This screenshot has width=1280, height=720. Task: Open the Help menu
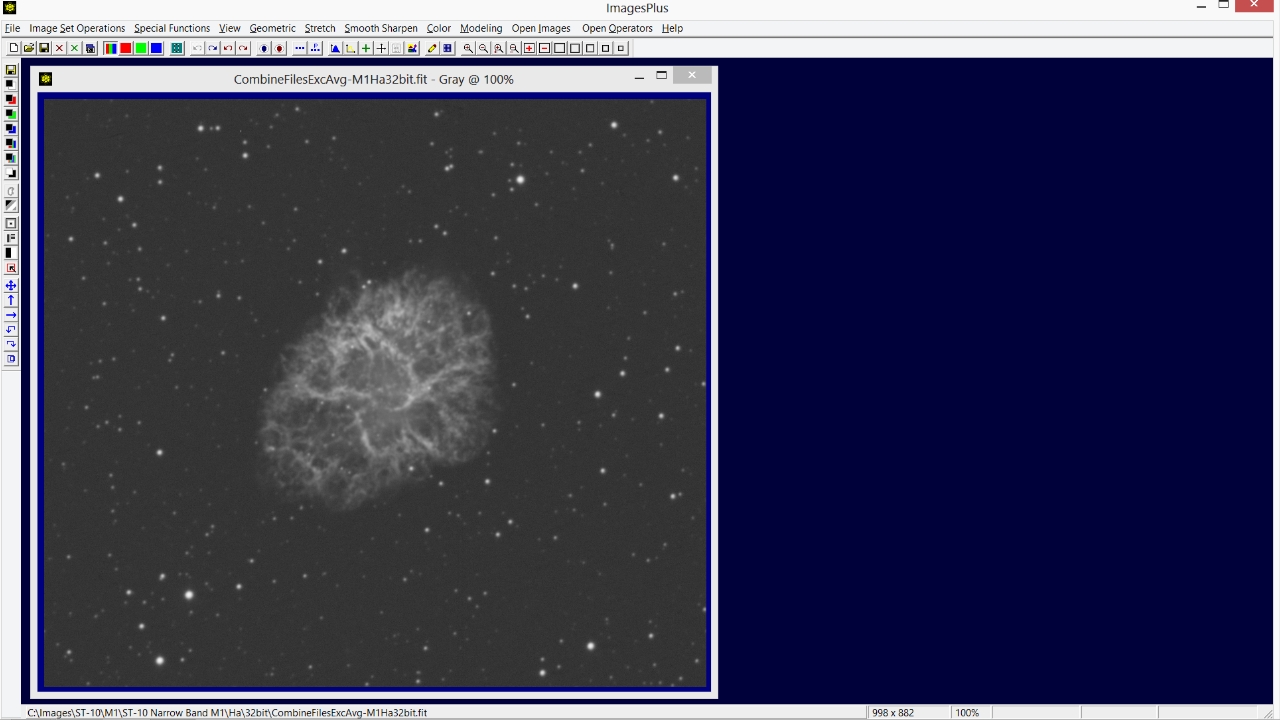pos(672,28)
